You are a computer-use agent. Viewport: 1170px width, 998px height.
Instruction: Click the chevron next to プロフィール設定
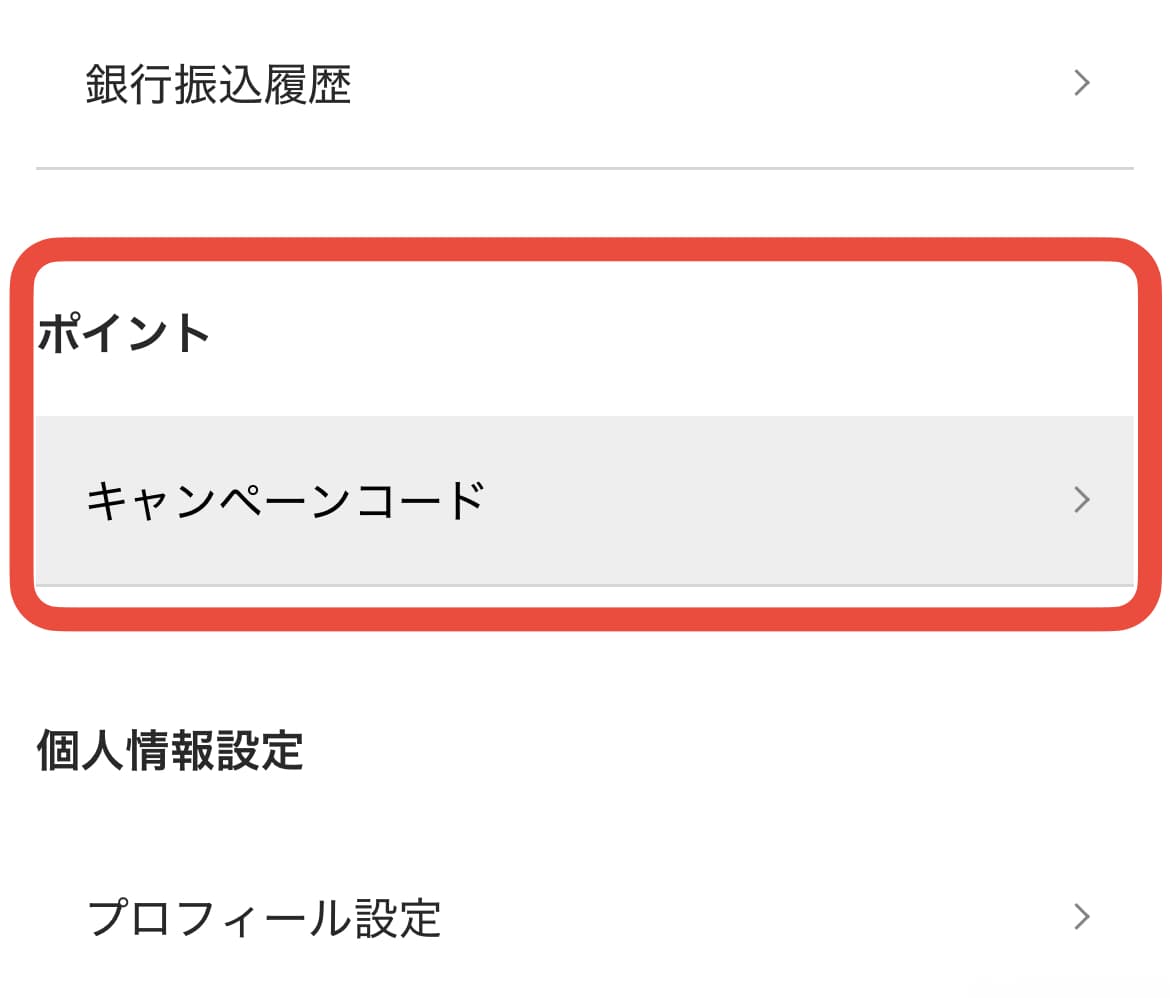tap(1081, 916)
